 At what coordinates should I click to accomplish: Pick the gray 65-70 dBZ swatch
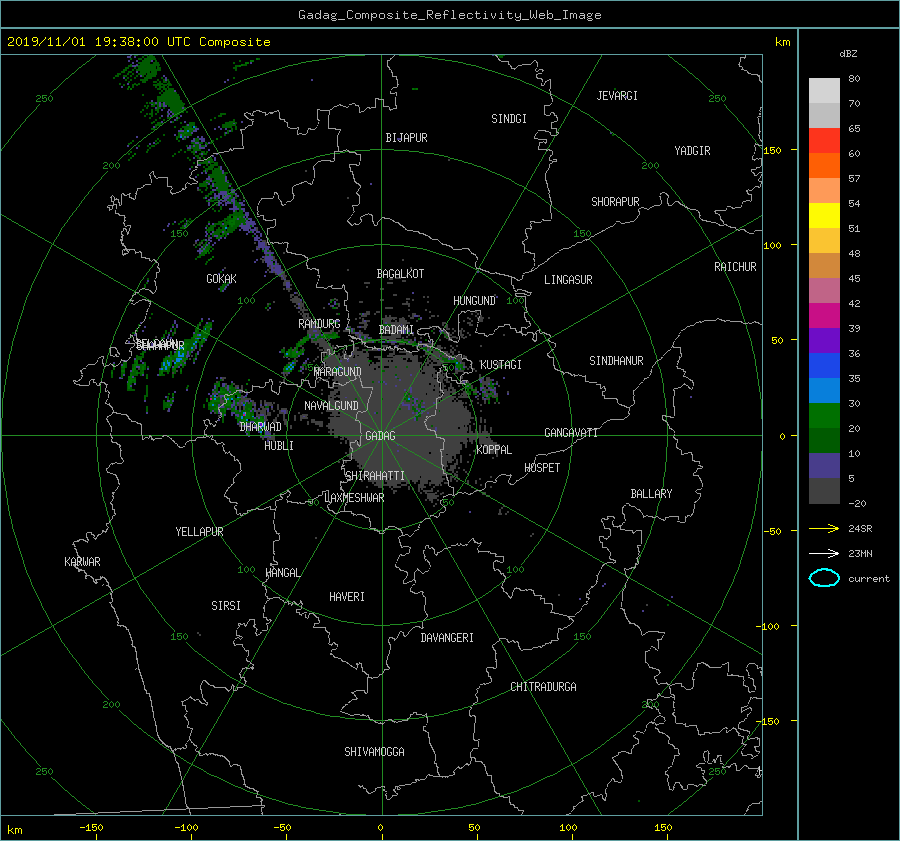click(824, 116)
